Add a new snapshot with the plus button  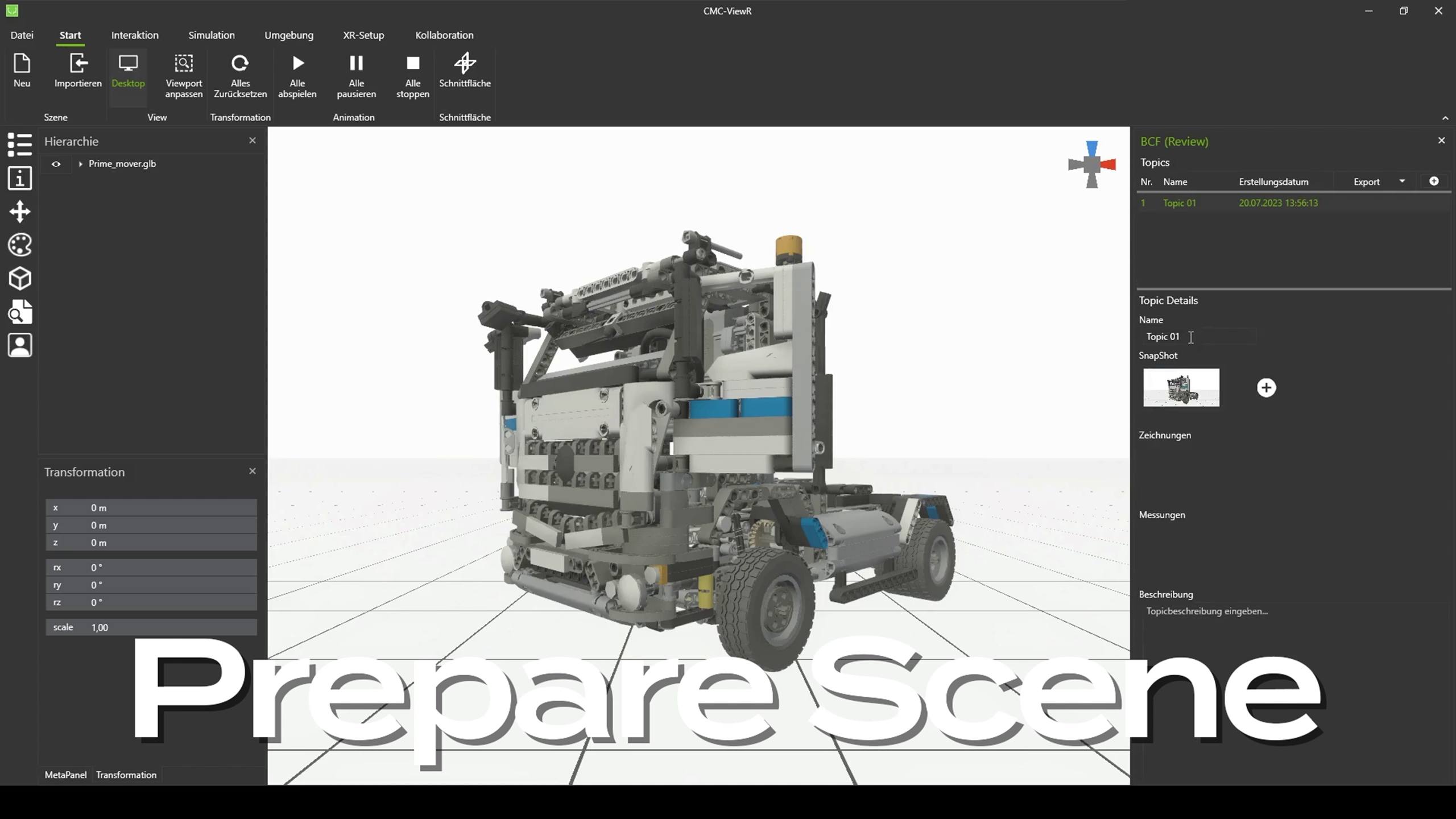coord(1266,388)
